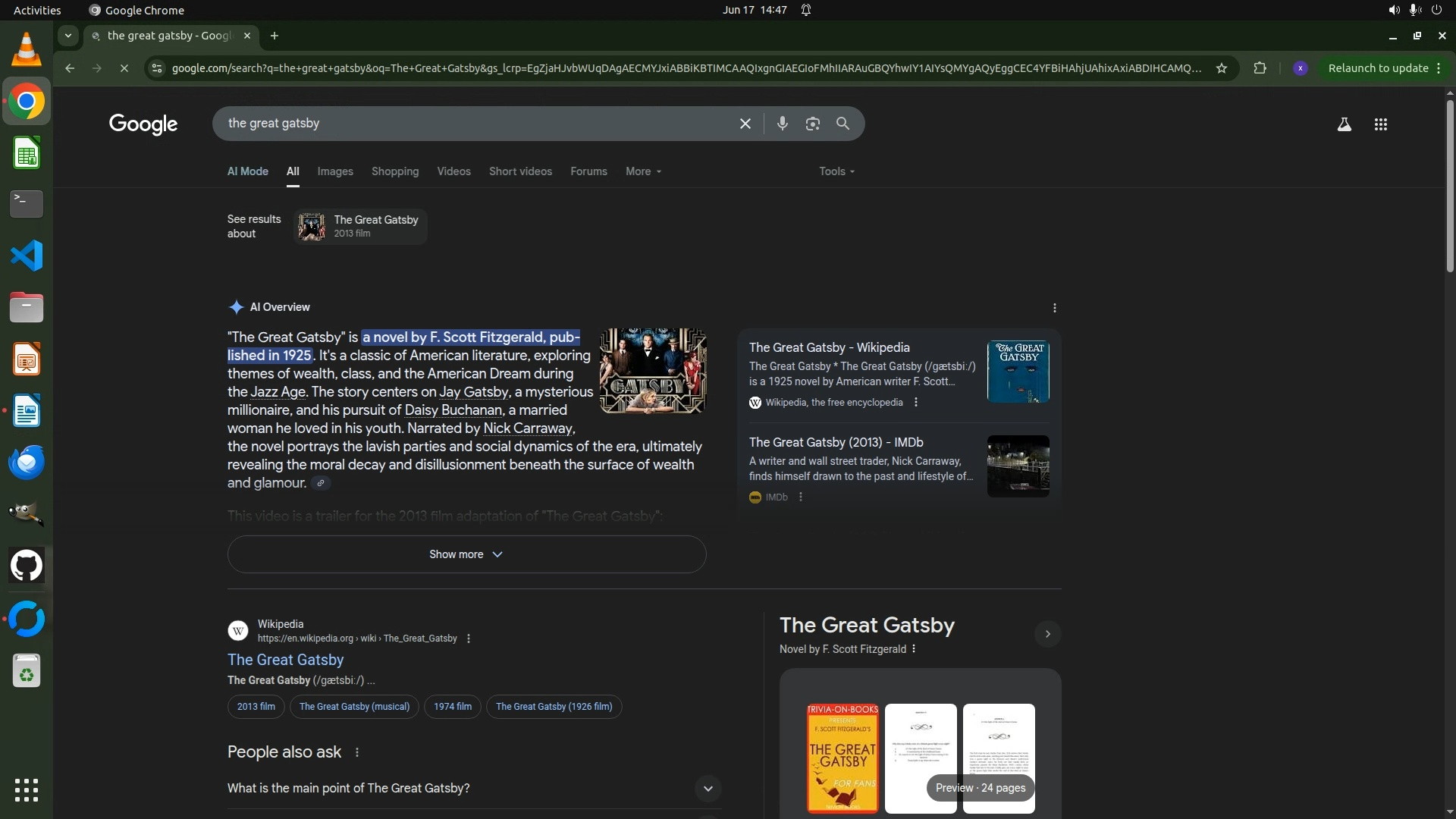Open Search Labs flask icon
Image resolution: width=1456 pixels, height=819 pixels.
tap(1344, 124)
